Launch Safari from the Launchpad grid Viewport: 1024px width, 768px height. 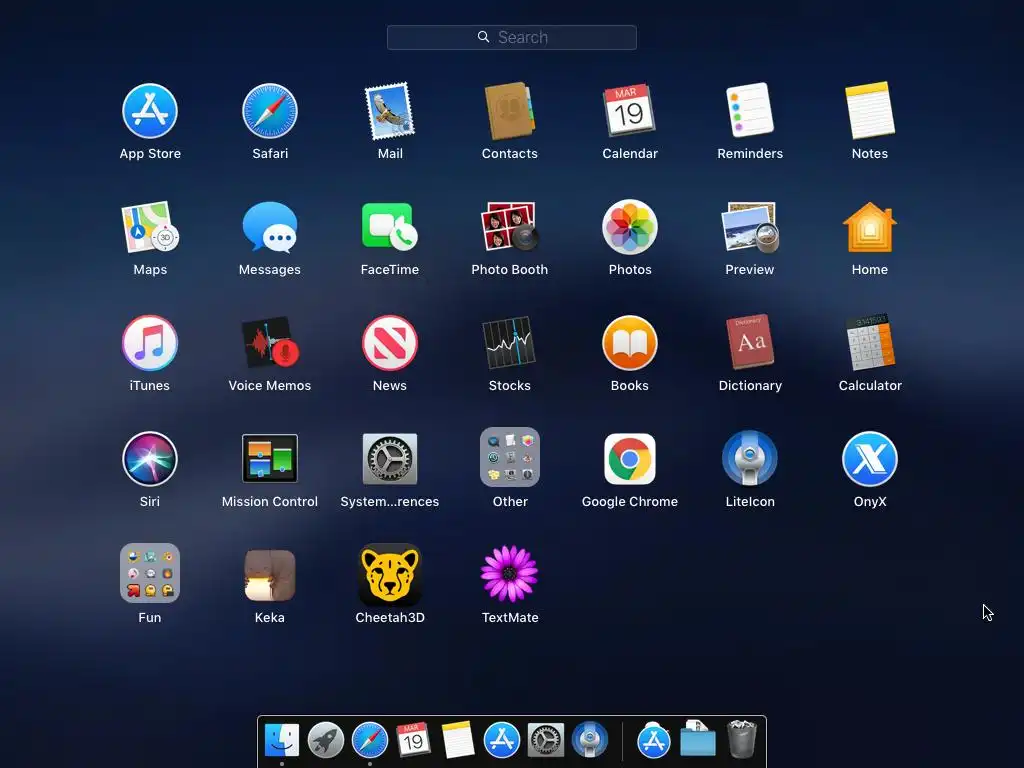point(270,111)
